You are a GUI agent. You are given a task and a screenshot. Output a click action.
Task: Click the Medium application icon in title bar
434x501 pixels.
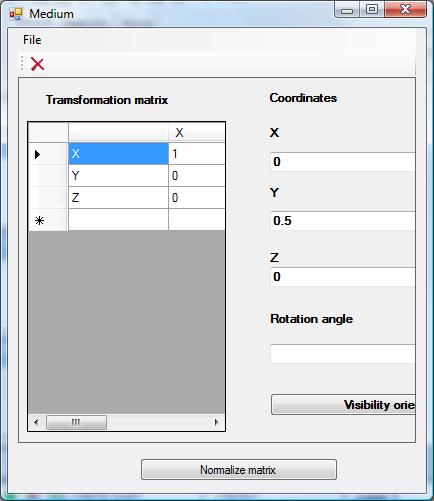click(x=16, y=14)
